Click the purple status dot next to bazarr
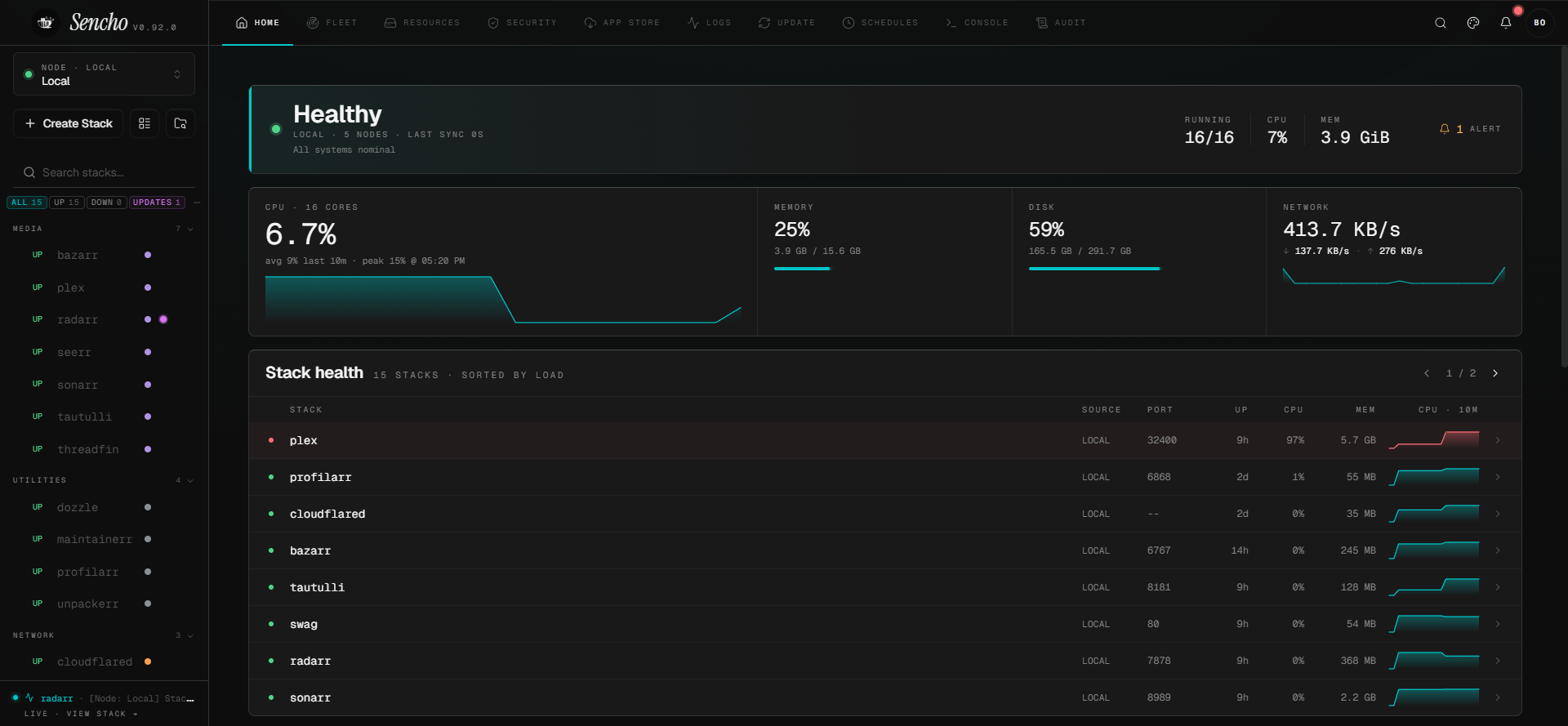Screen dimensions: 1568x726 pos(148,255)
